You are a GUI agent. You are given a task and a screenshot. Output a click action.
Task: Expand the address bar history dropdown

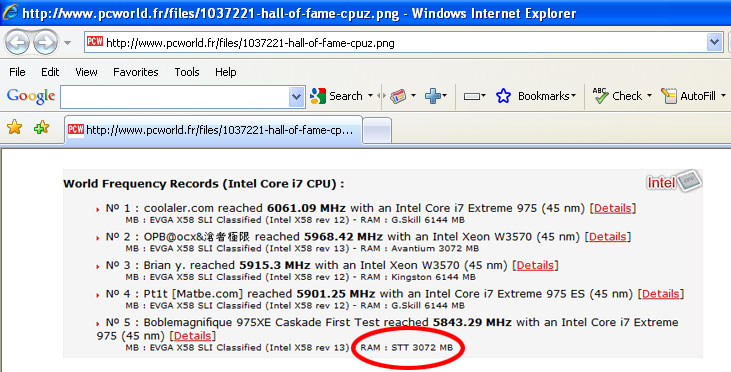coord(714,42)
